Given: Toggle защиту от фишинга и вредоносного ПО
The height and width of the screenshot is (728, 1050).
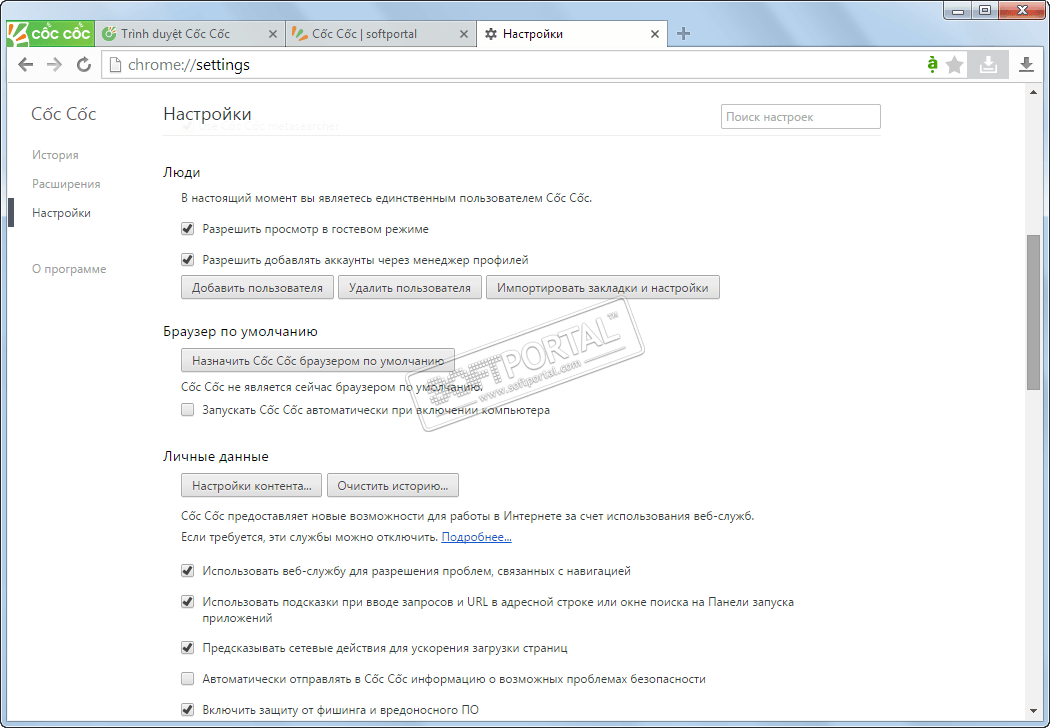Looking at the screenshot, I should (x=188, y=710).
